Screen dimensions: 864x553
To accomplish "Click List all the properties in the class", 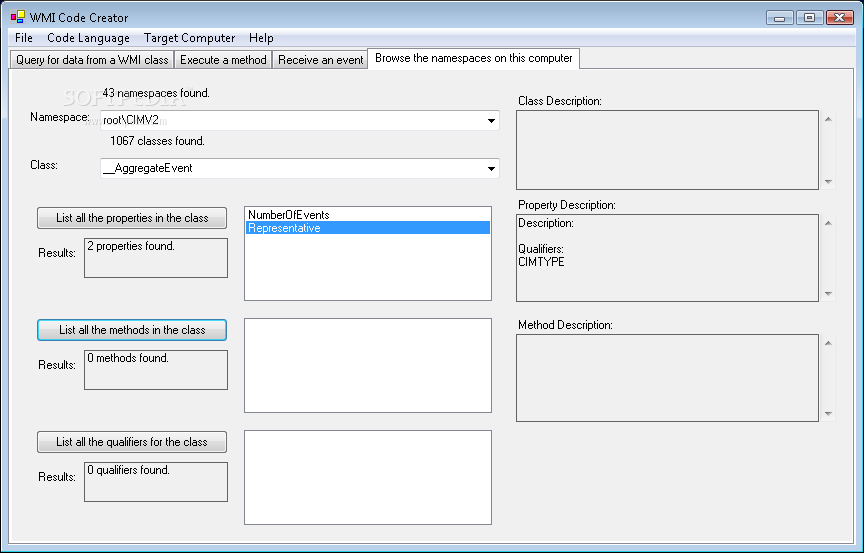I will click(x=132, y=218).
